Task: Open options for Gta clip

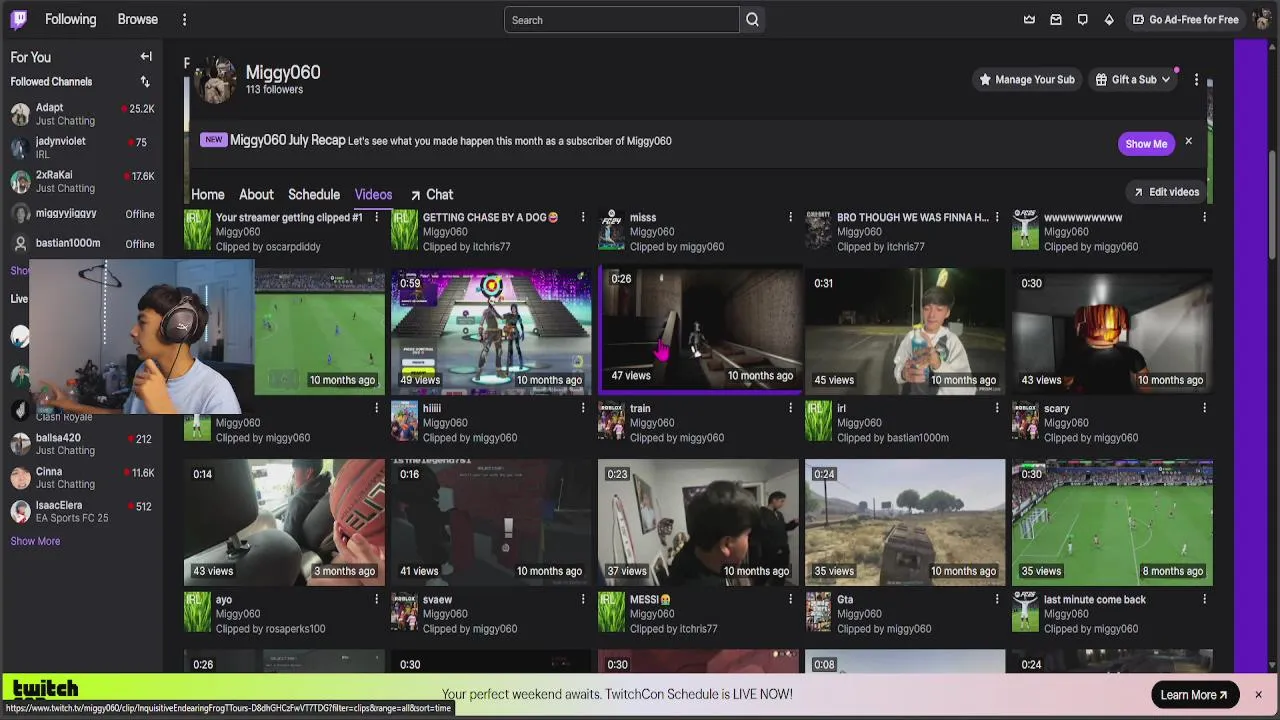Action: (997, 599)
